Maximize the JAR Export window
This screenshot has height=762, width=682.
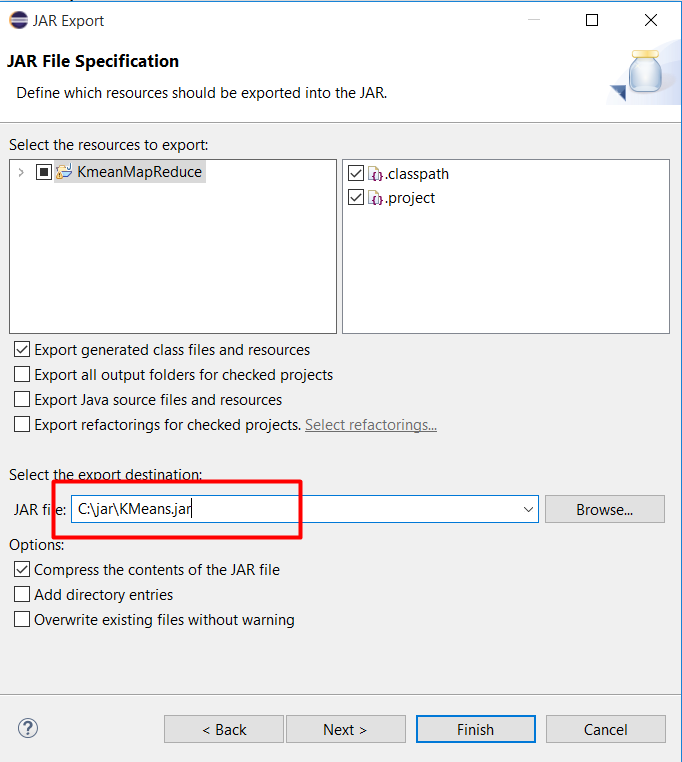(592, 20)
